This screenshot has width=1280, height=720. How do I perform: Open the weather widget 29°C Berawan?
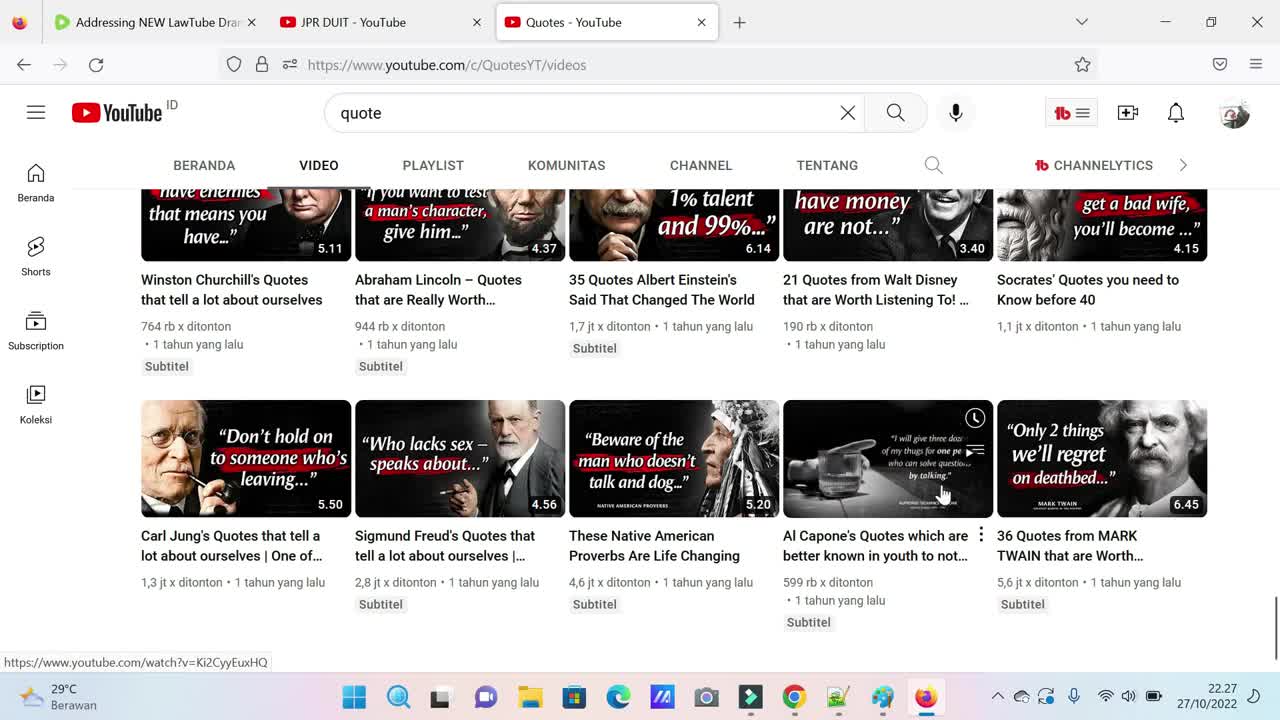[59, 697]
